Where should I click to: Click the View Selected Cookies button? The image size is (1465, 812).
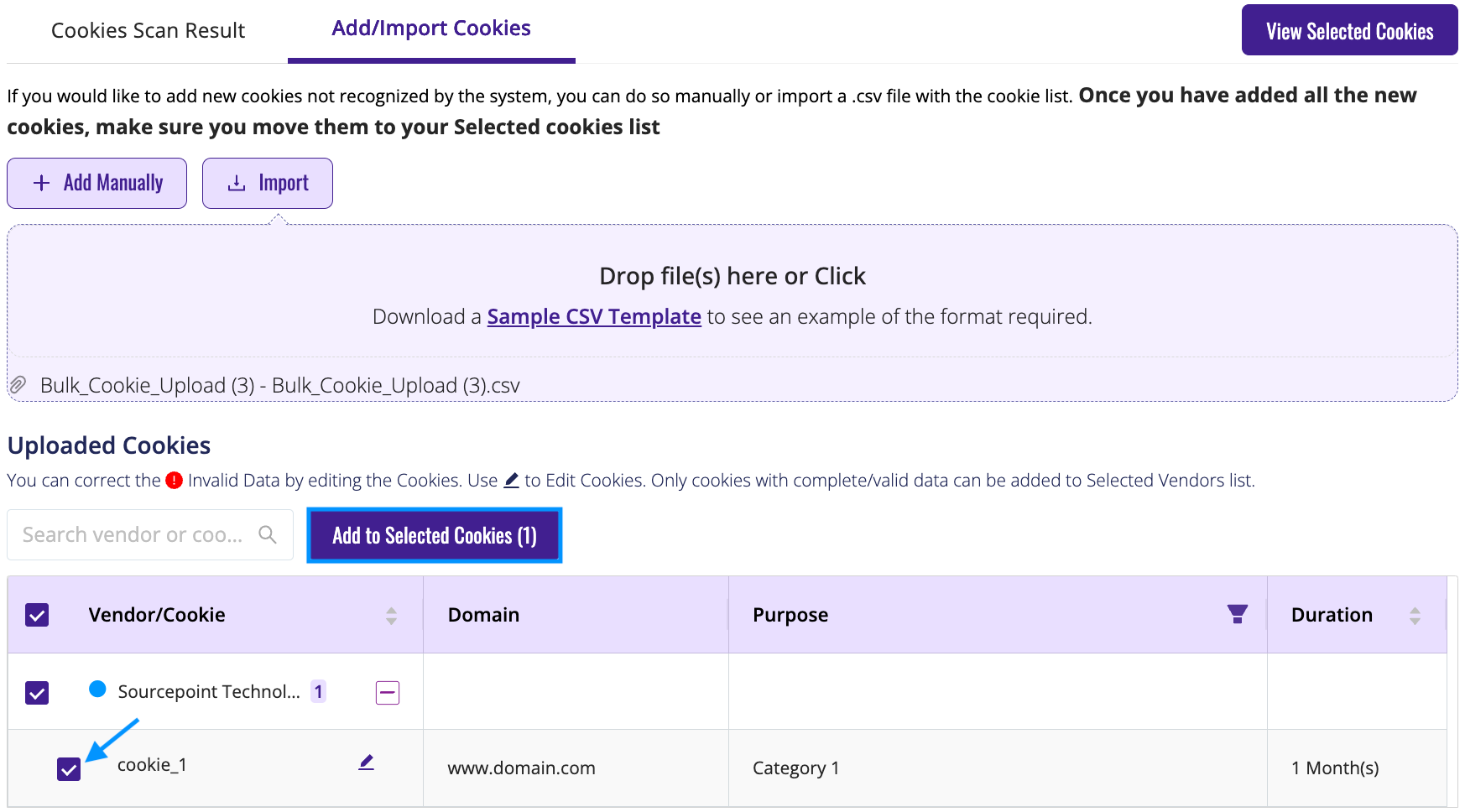click(x=1349, y=31)
